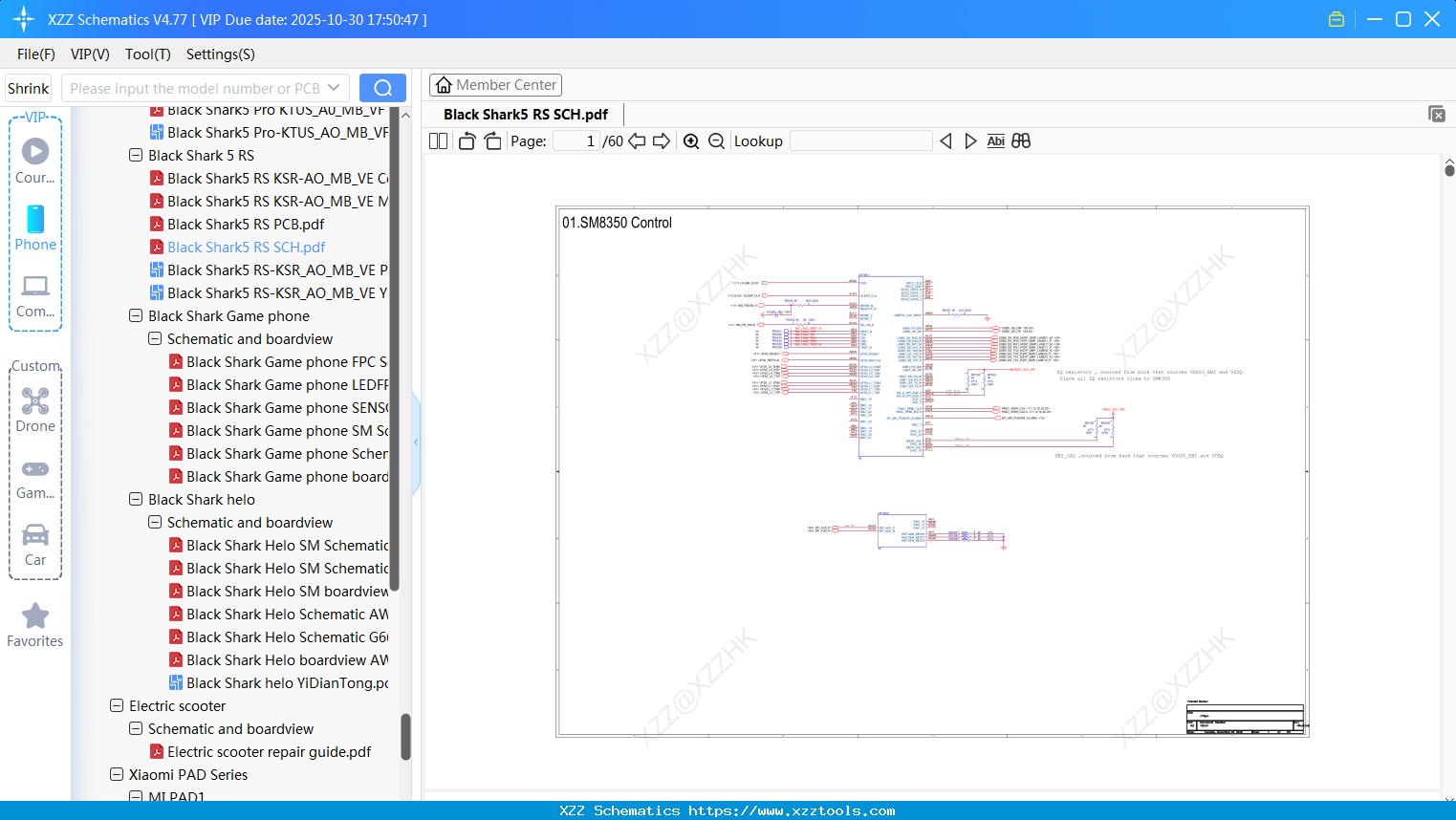Collapse Schematic and boardview under Electric scooter
1456x820 pixels.
click(x=136, y=728)
